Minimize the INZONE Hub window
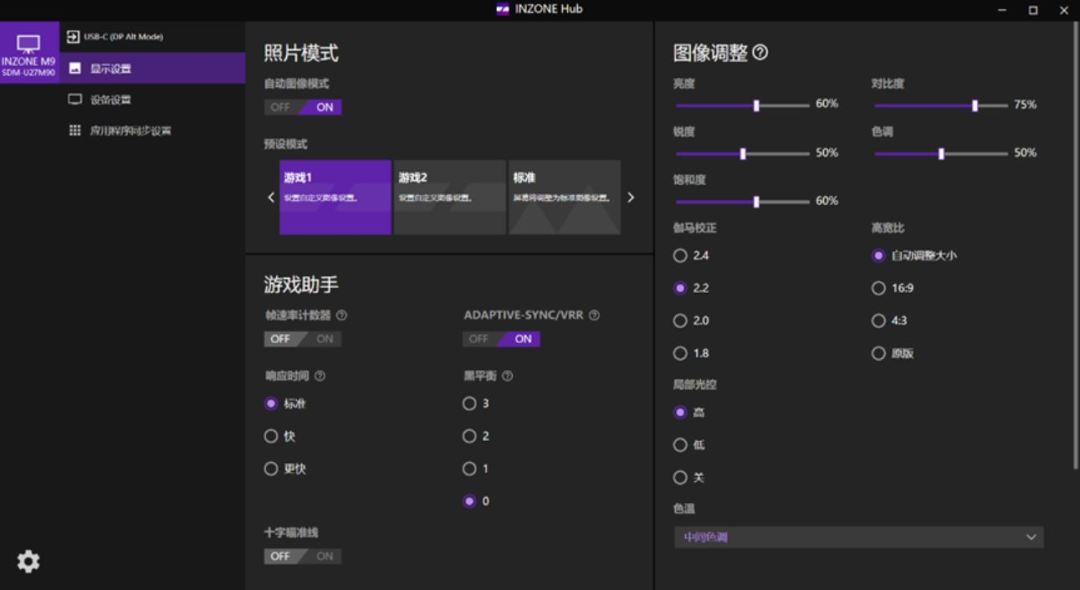Viewport: 1080px width, 590px height. point(1002,10)
